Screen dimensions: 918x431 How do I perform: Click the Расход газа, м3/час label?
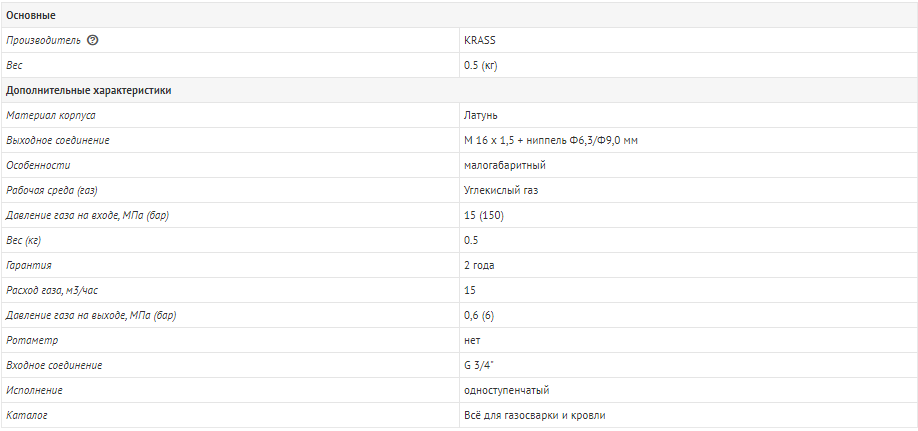[52, 290]
